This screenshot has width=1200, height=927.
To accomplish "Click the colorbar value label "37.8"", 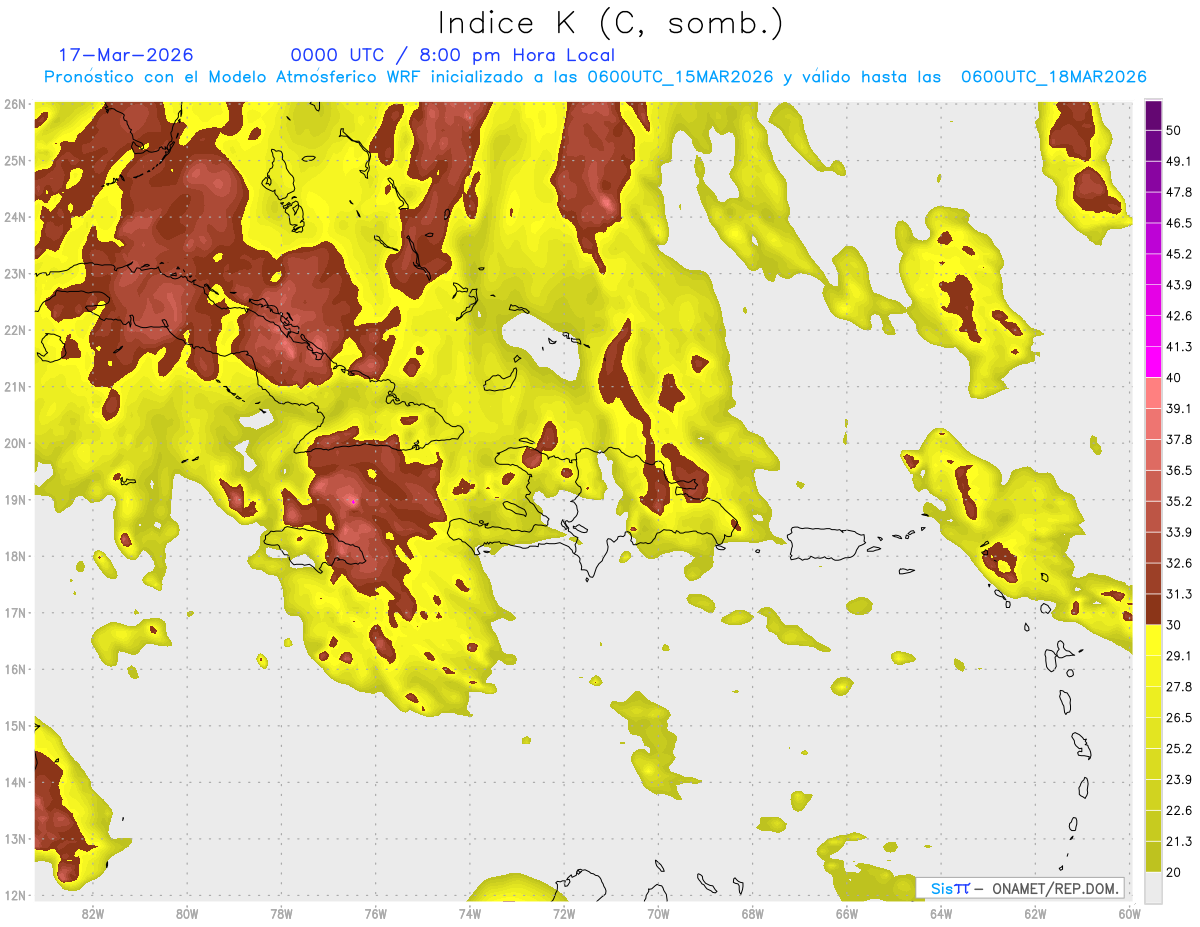I will tap(1178, 440).
